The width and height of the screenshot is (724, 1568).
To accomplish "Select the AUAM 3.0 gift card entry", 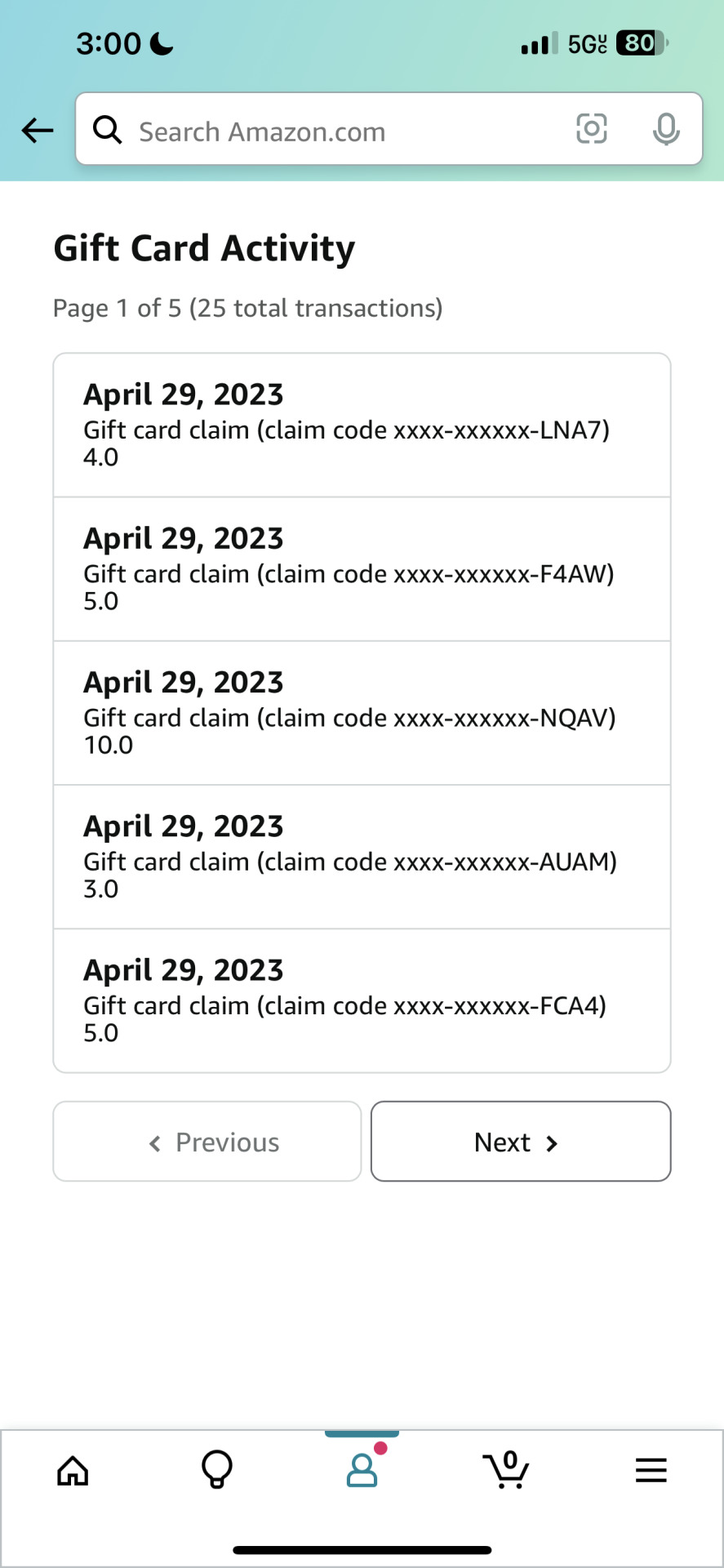I will [x=362, y=857].
